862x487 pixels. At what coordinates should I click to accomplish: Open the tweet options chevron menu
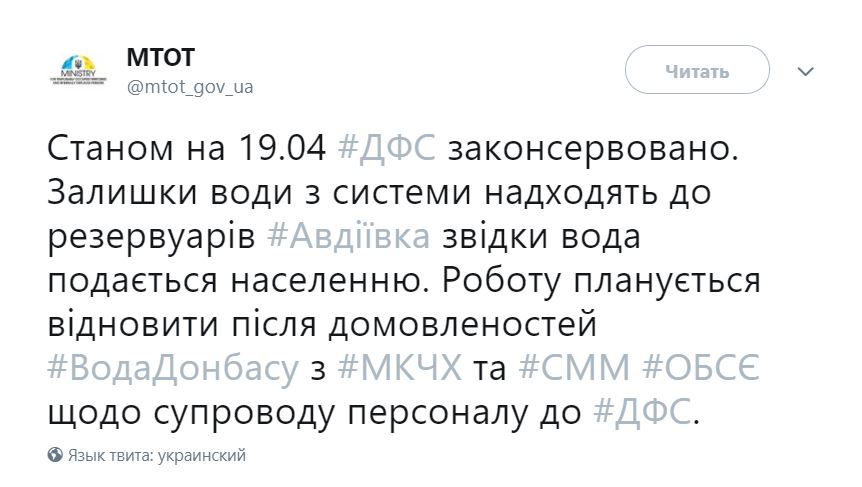[x=806, y=72]
